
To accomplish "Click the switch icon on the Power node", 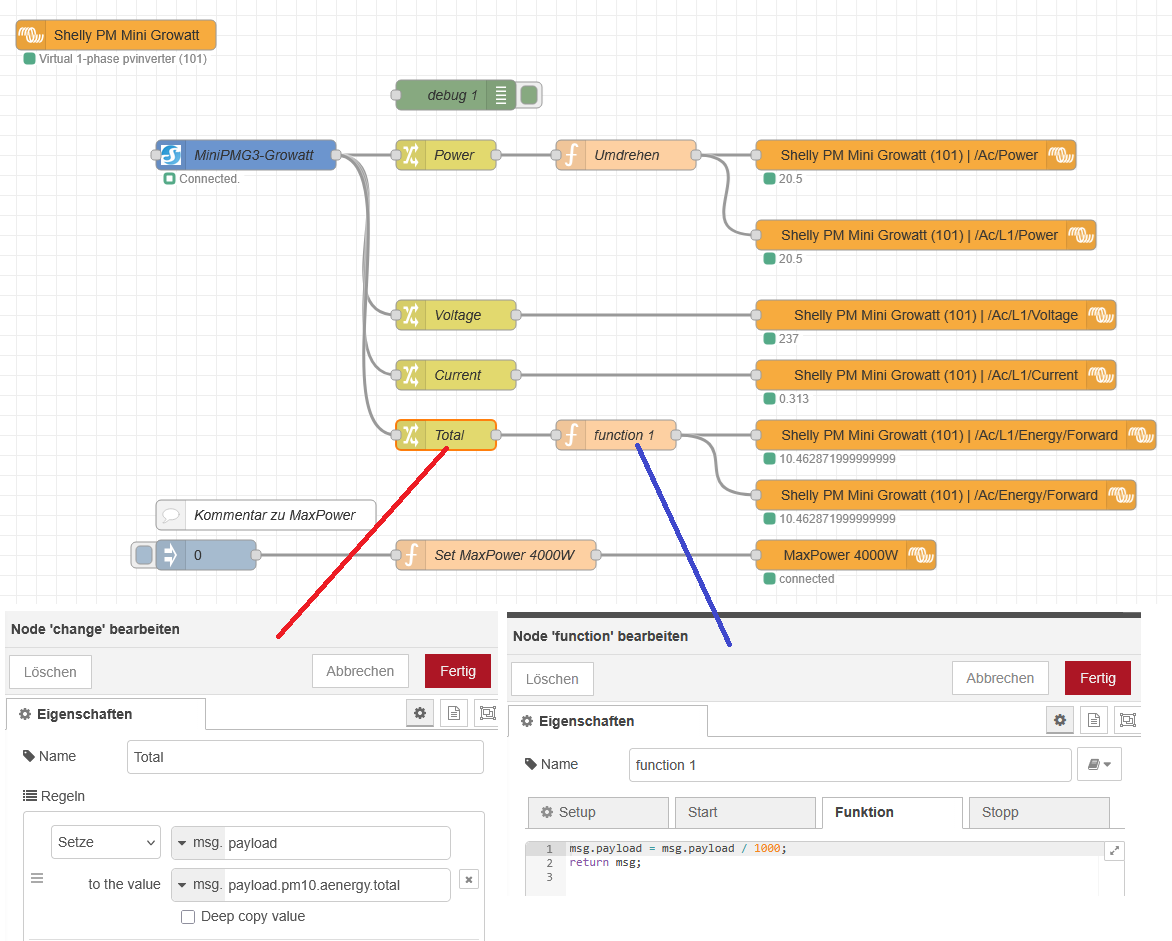I will 411,155.
